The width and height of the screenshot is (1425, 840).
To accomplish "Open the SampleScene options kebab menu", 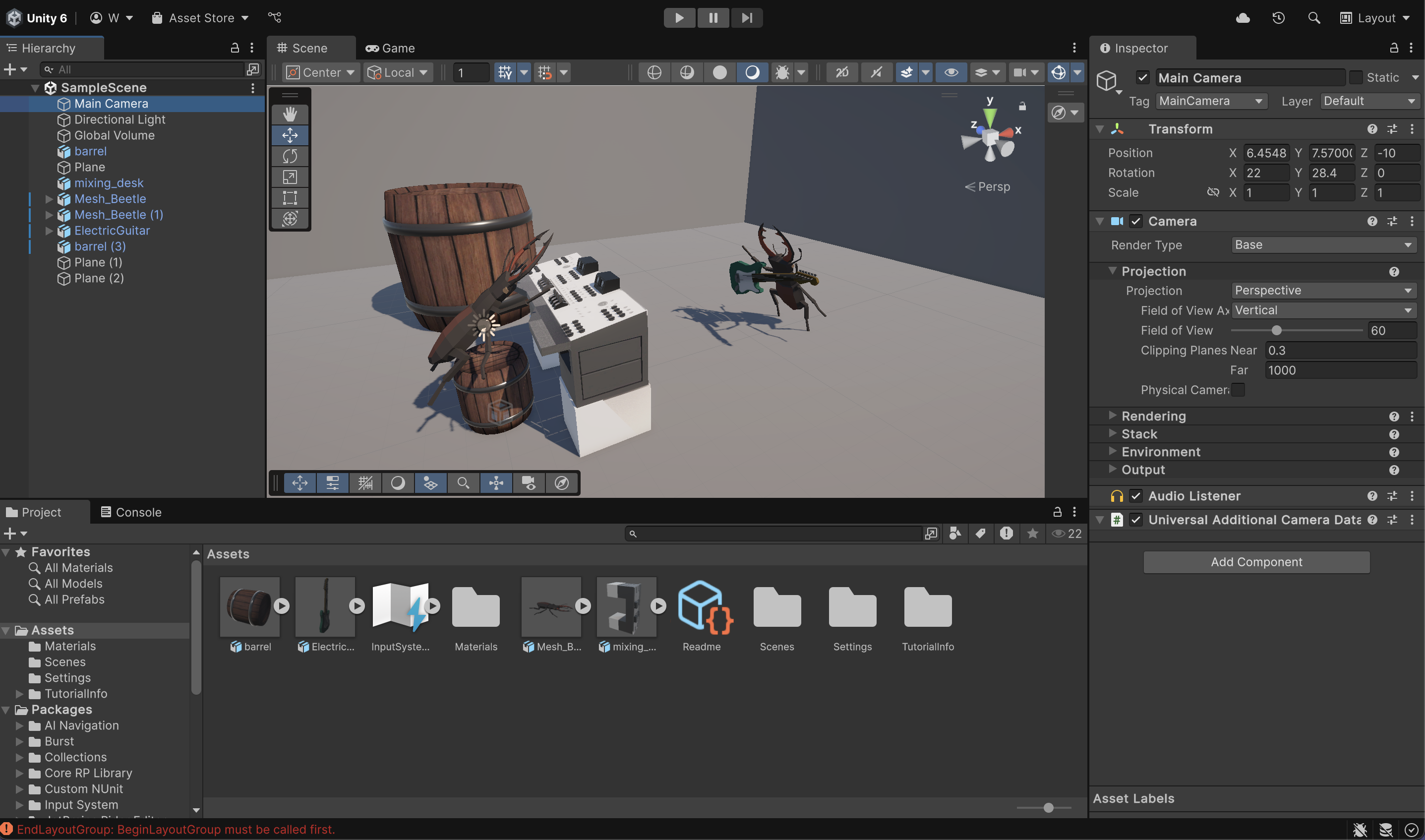I will [252, 88].
